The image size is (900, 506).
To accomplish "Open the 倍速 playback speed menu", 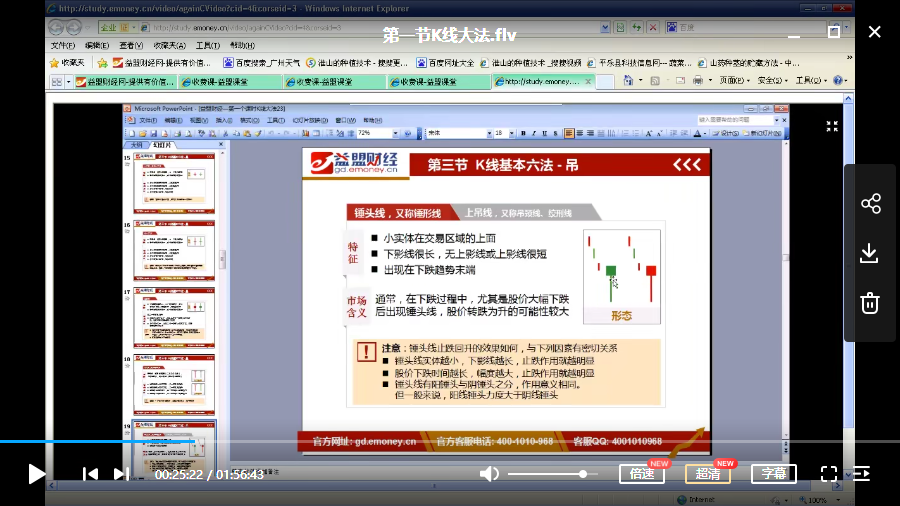I will tap(641, 474).
